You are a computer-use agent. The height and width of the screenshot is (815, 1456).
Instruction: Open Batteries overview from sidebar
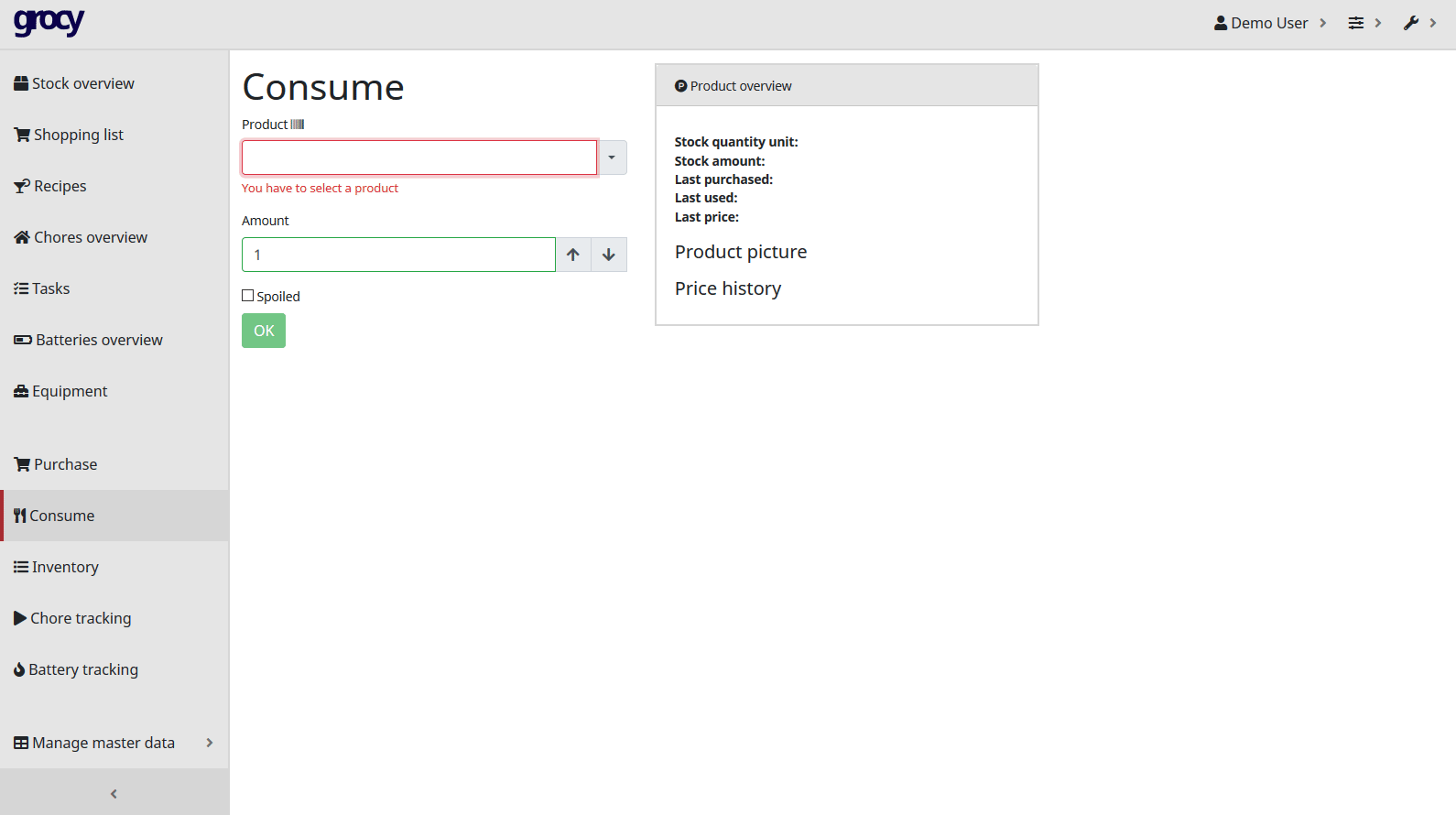point(99,340)
